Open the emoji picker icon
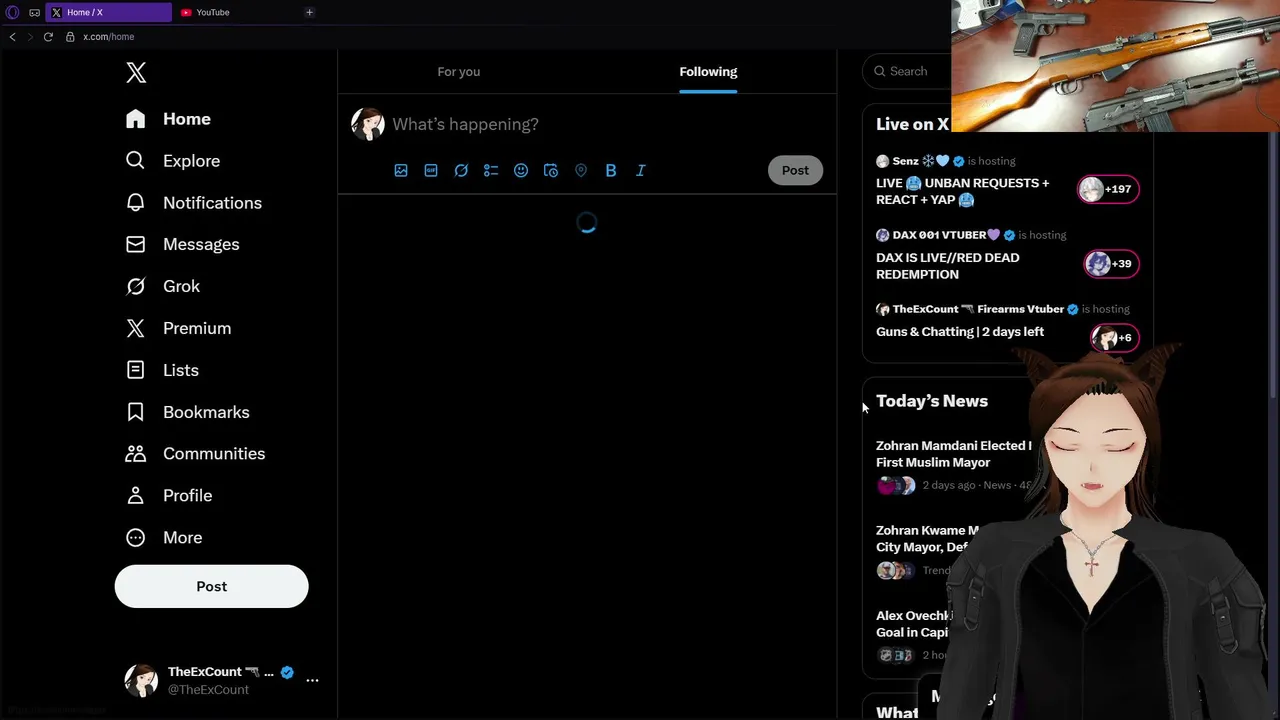The image size is (1280, 720). [521, 170]
